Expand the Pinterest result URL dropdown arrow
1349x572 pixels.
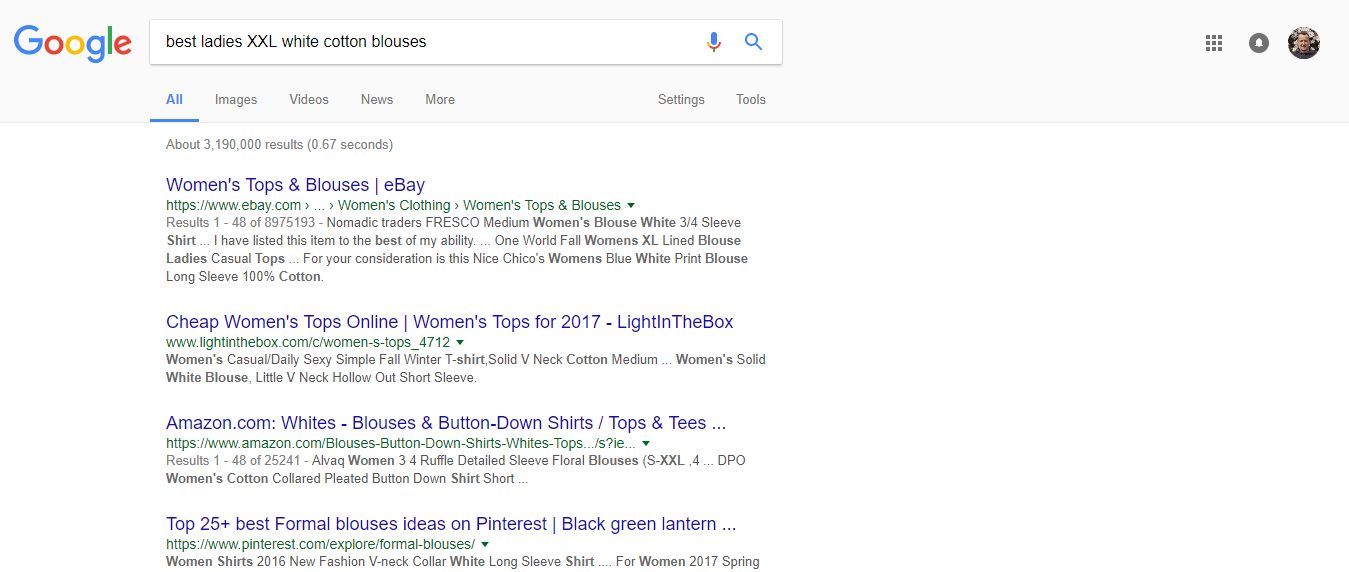point(485,545)
